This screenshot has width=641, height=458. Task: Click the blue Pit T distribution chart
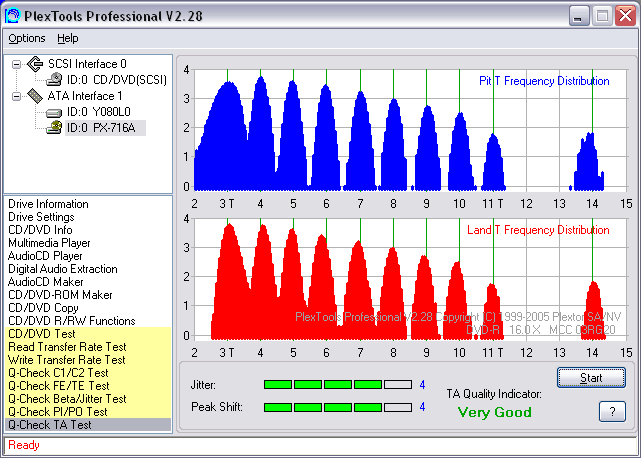(410, 130)
